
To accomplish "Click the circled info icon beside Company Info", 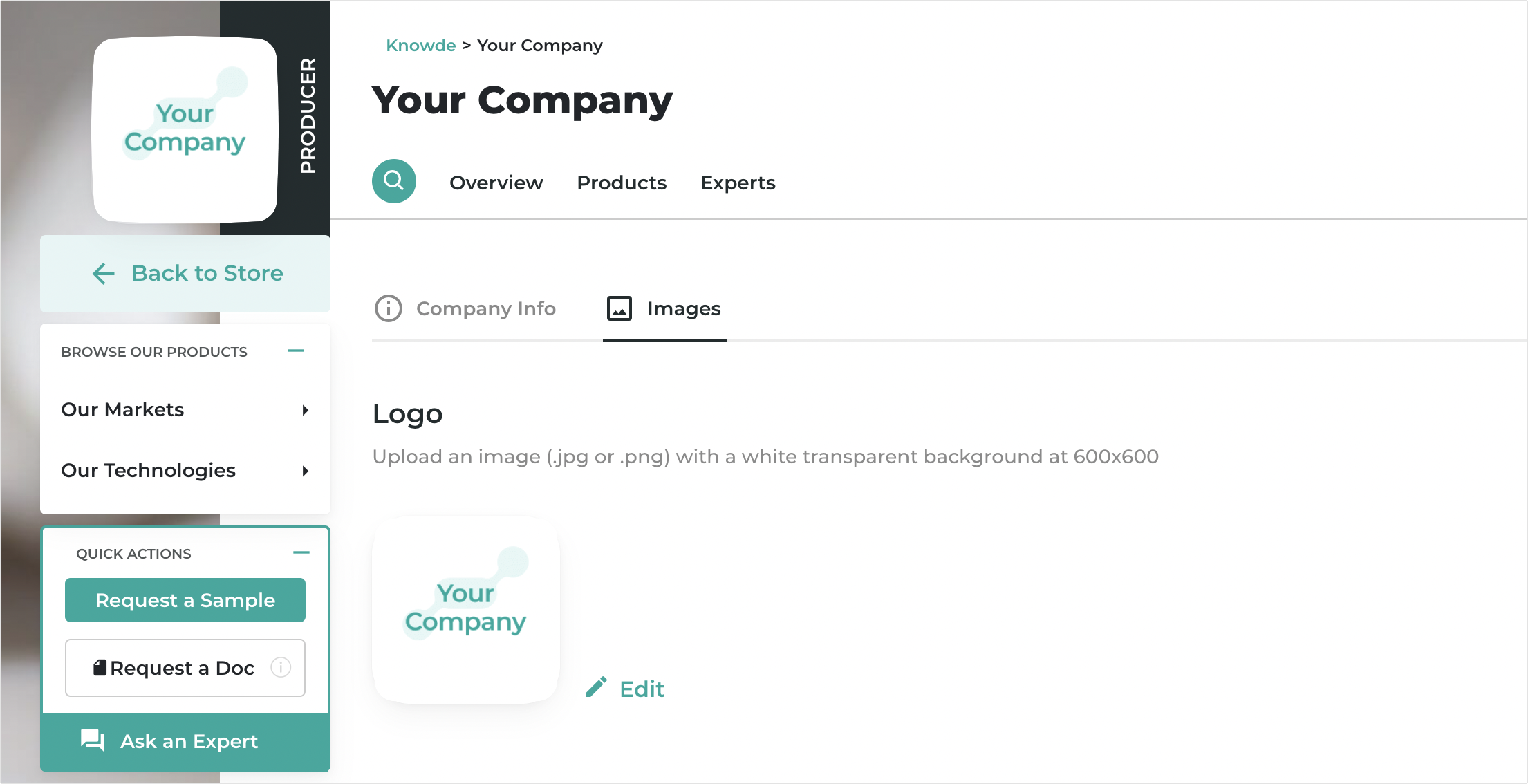I will click(x=389, y=308).
